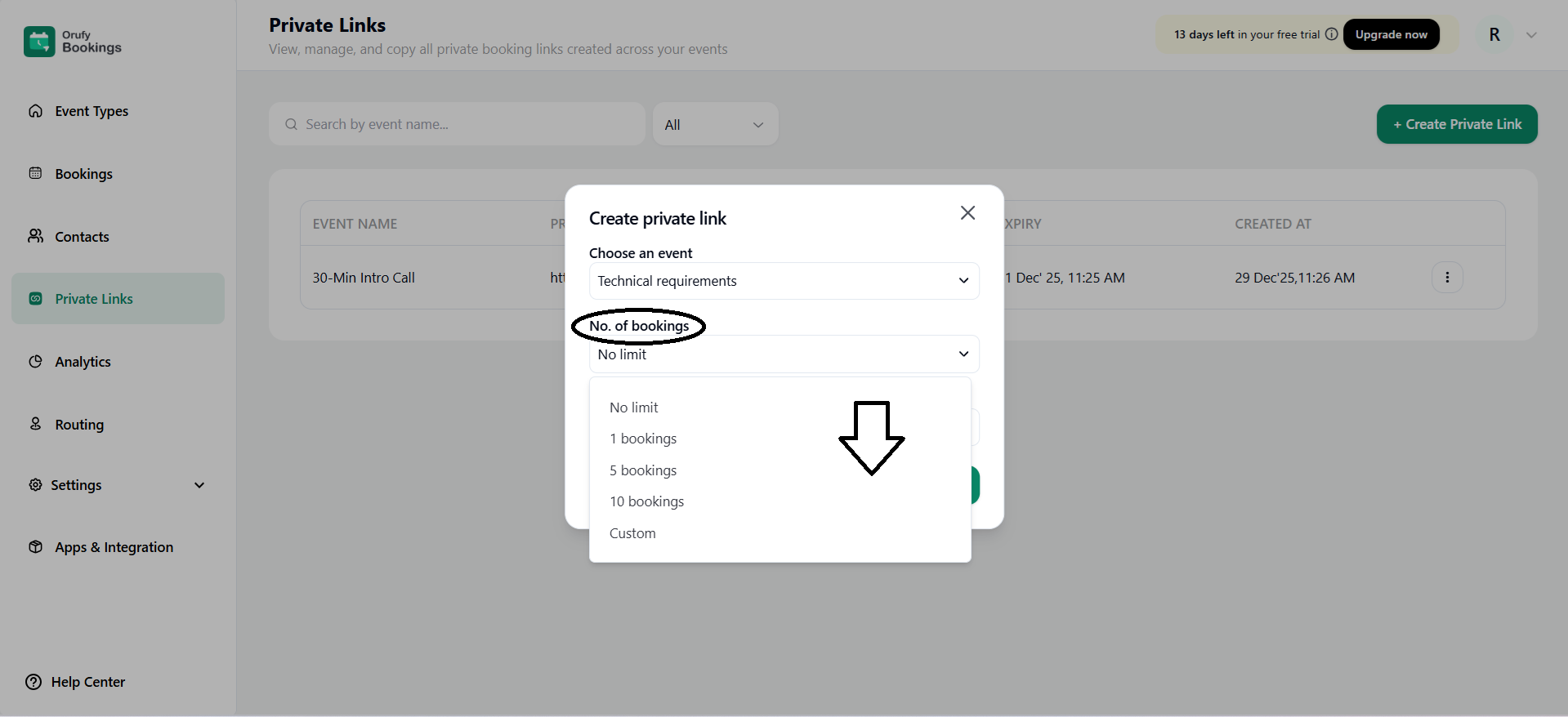Open Event Types page
The image size is (1568, 717).
(x=92, y=111)
